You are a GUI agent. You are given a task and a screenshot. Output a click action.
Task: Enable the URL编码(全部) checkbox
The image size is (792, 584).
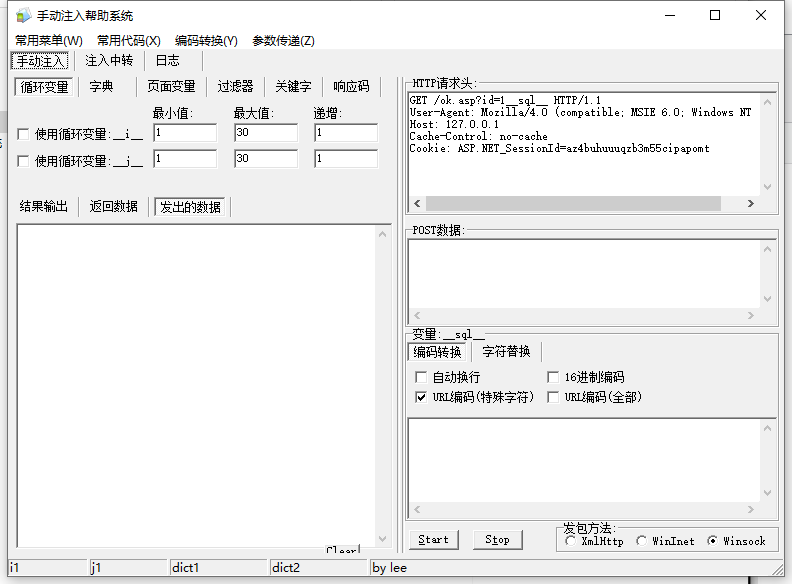point(553,397)
